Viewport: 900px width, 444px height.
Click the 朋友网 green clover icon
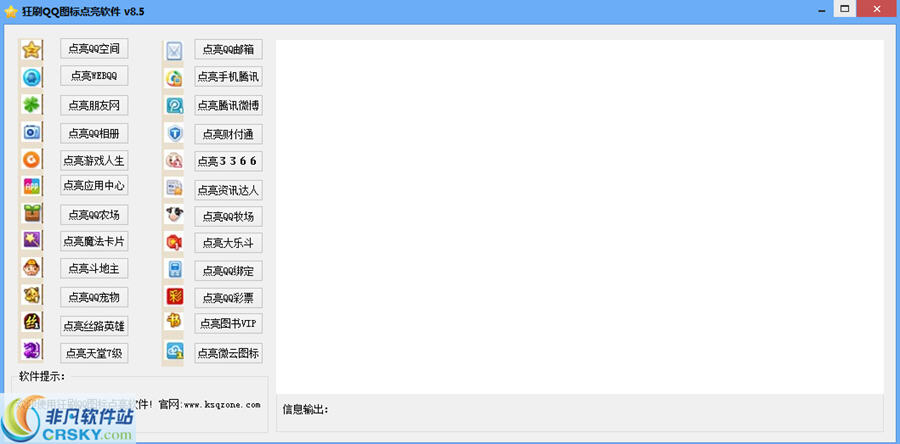[32, 105]
